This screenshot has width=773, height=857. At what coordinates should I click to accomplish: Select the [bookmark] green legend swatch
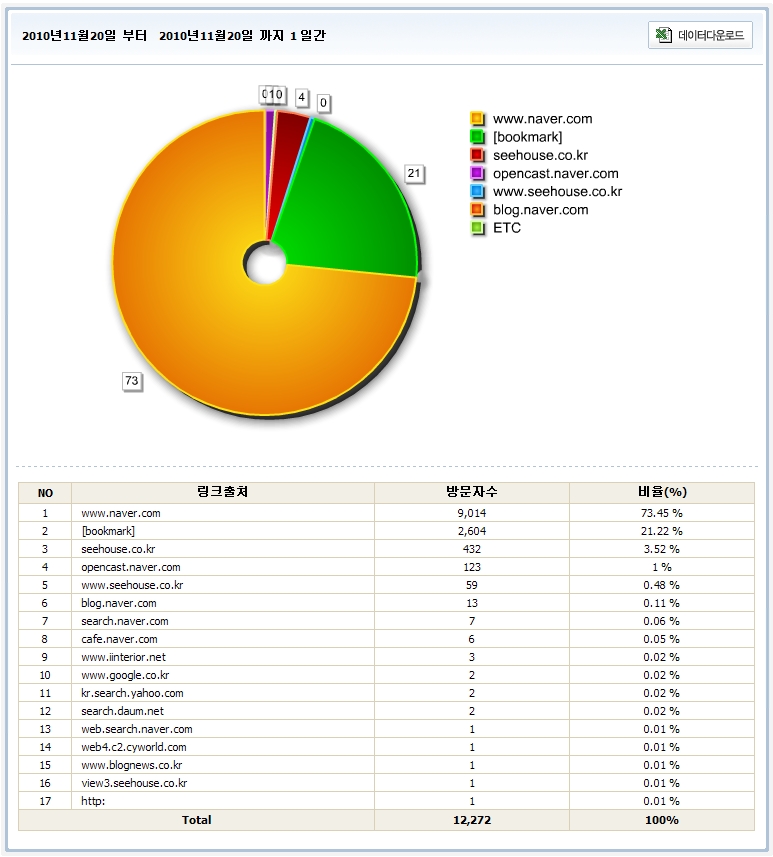(x=477, y=137)
